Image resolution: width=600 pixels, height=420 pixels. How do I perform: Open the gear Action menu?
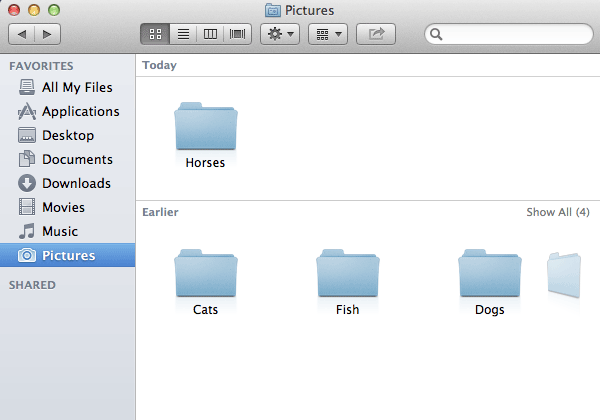click(280, 34)
